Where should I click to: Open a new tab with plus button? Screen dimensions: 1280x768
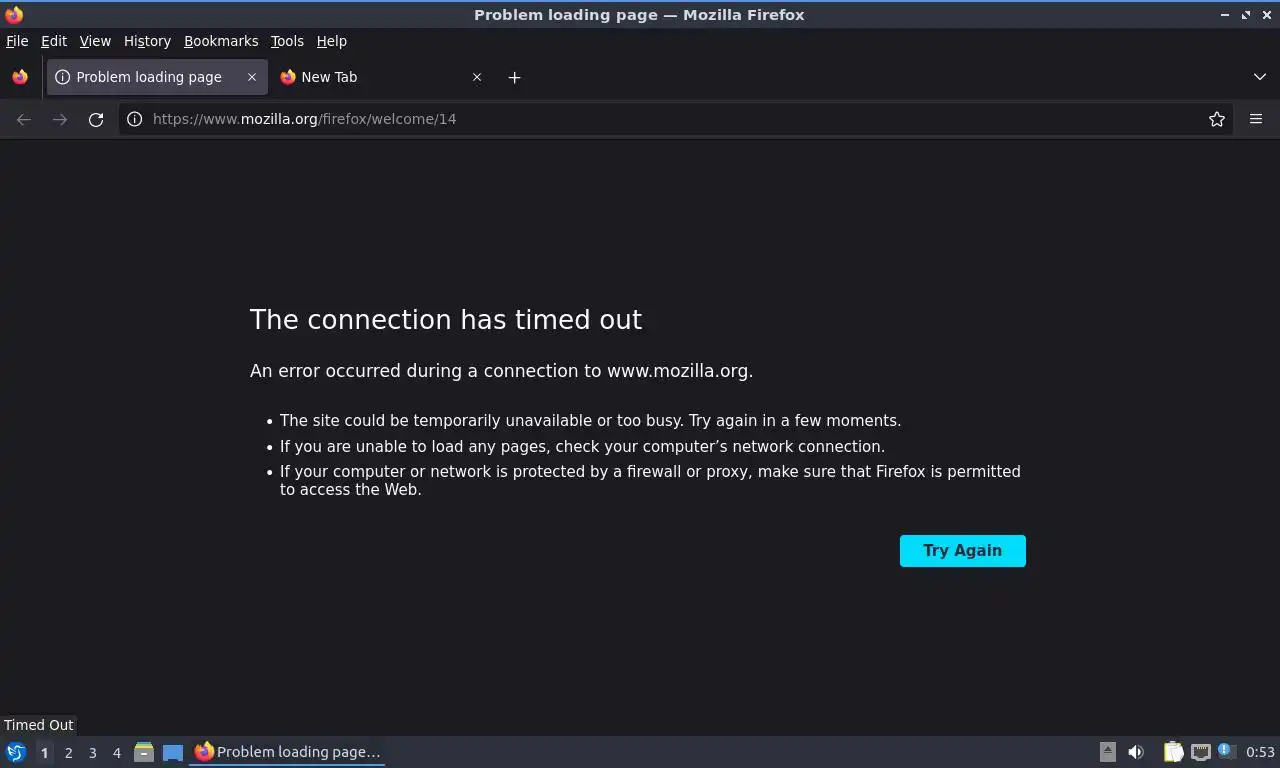(x=514, y=77)
